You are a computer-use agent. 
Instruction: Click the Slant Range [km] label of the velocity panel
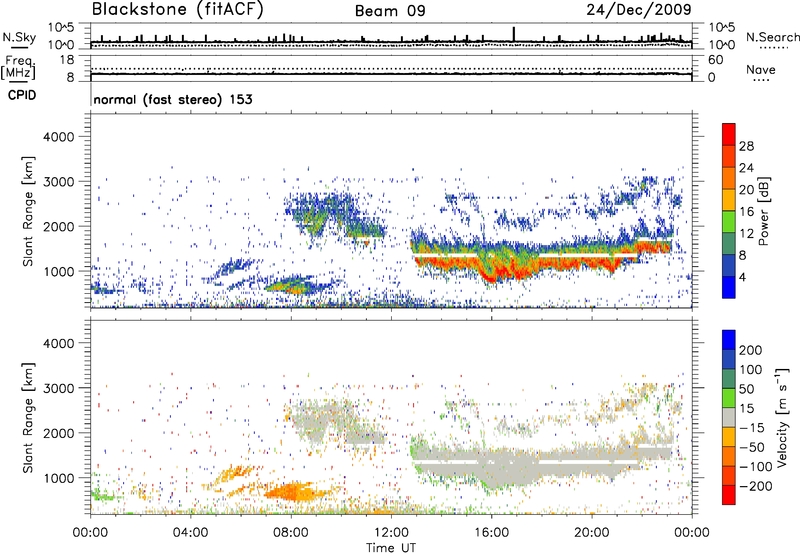(x=28, y=418)
